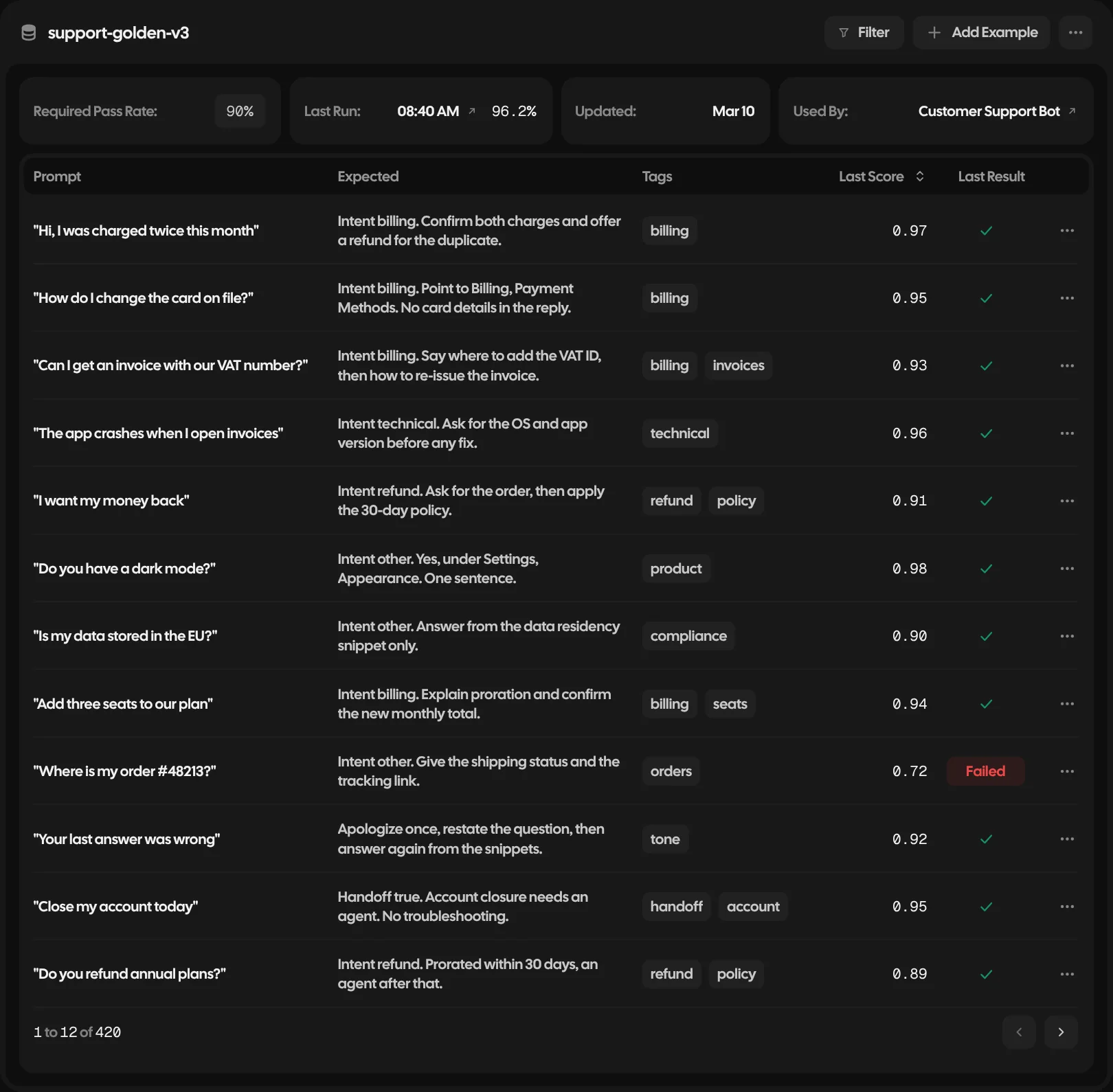Viewport: 1113px width, 1092px height.
Task: Open the dataset overflow menu beside Add Example
Action: pyautogui.click(x=1075, y=32)
